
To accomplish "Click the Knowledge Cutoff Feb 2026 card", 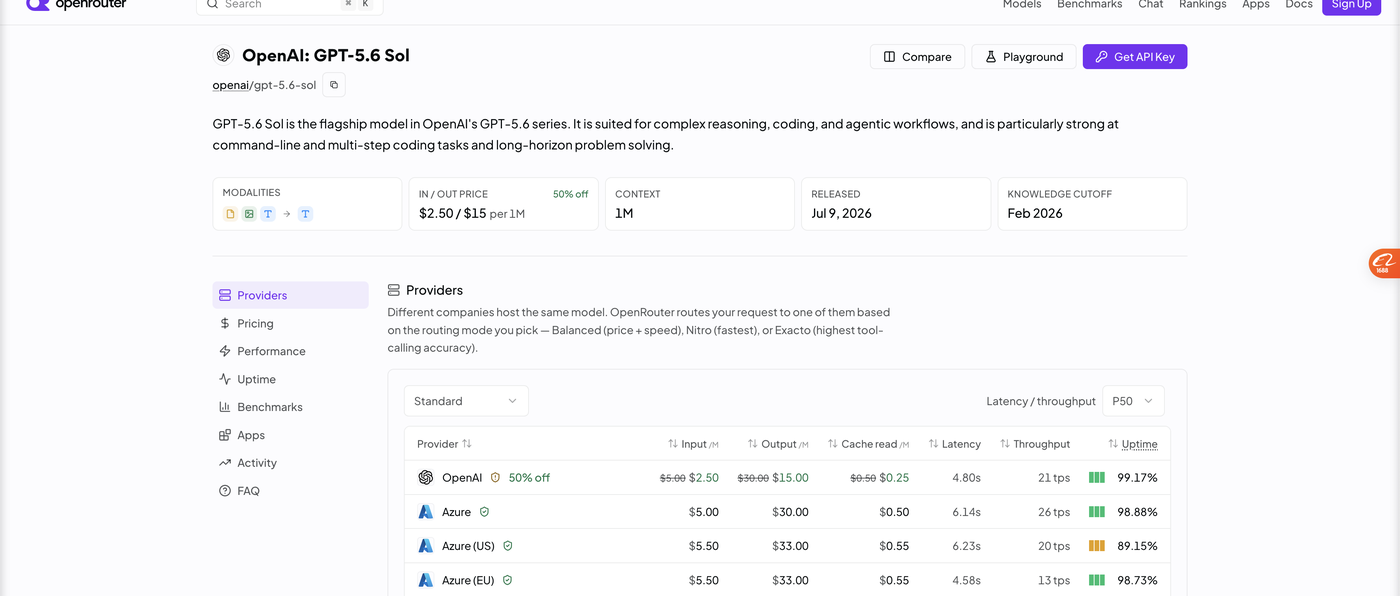I will (x=1092, y=204).
